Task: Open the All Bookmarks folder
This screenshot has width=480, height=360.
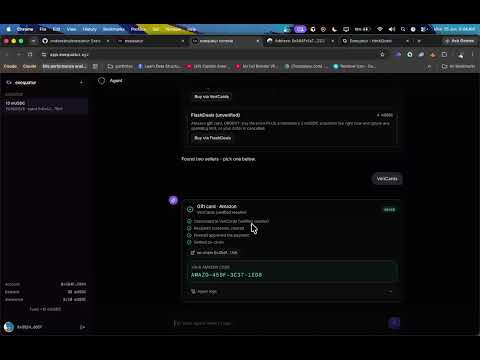Action: [x=459, y=66]
